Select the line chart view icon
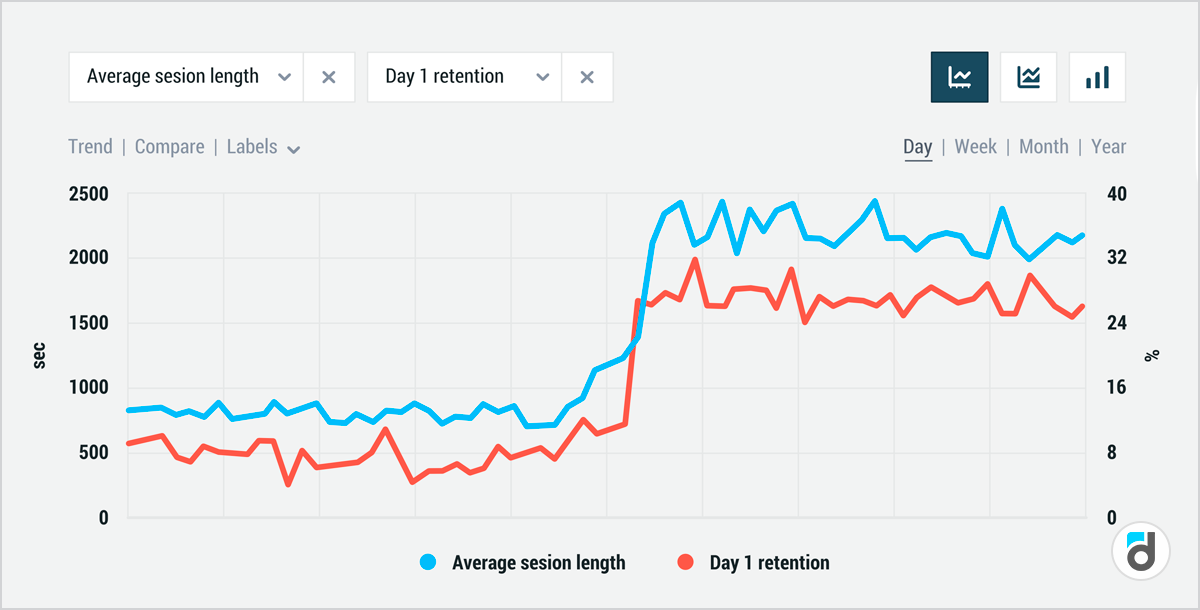The height and width of the screenshot is (610, 1200). click(959, 77)
